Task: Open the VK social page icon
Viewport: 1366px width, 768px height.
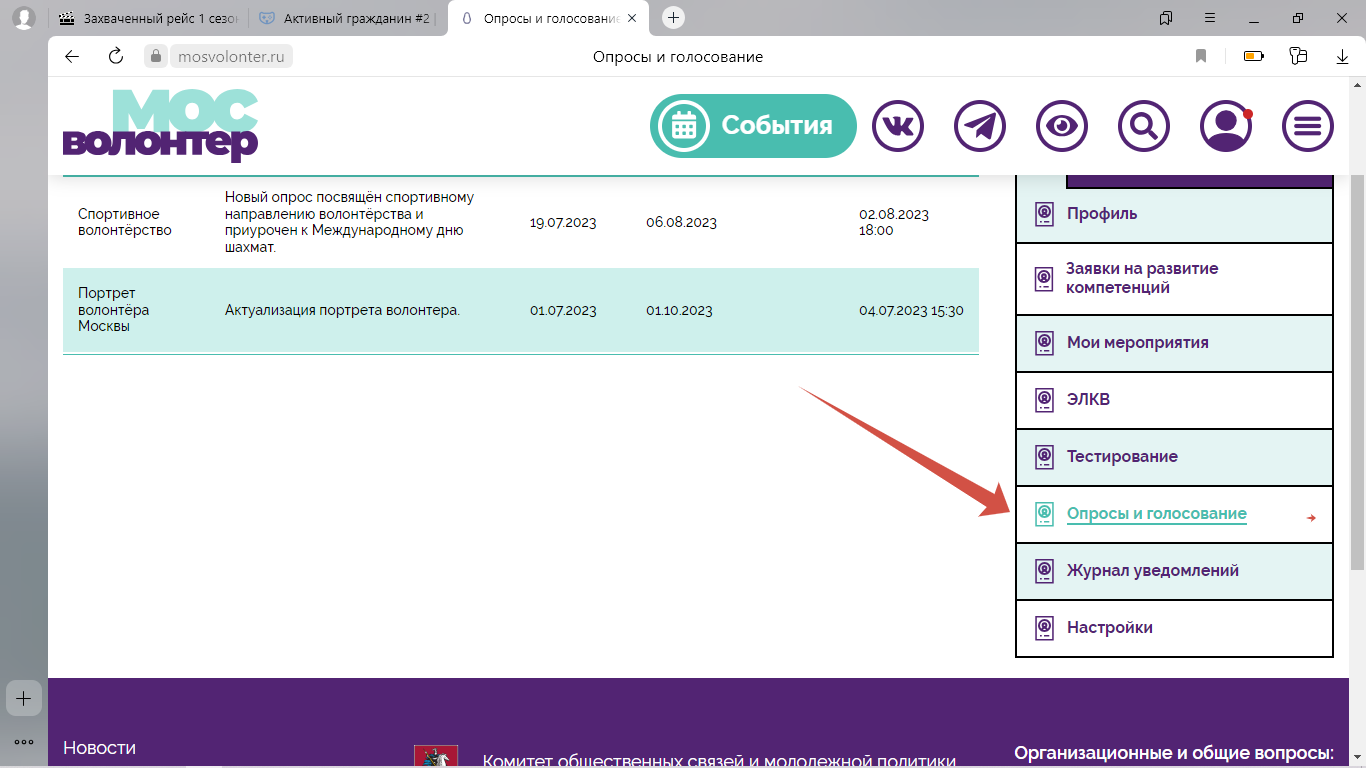Action: tap(898, 126)
